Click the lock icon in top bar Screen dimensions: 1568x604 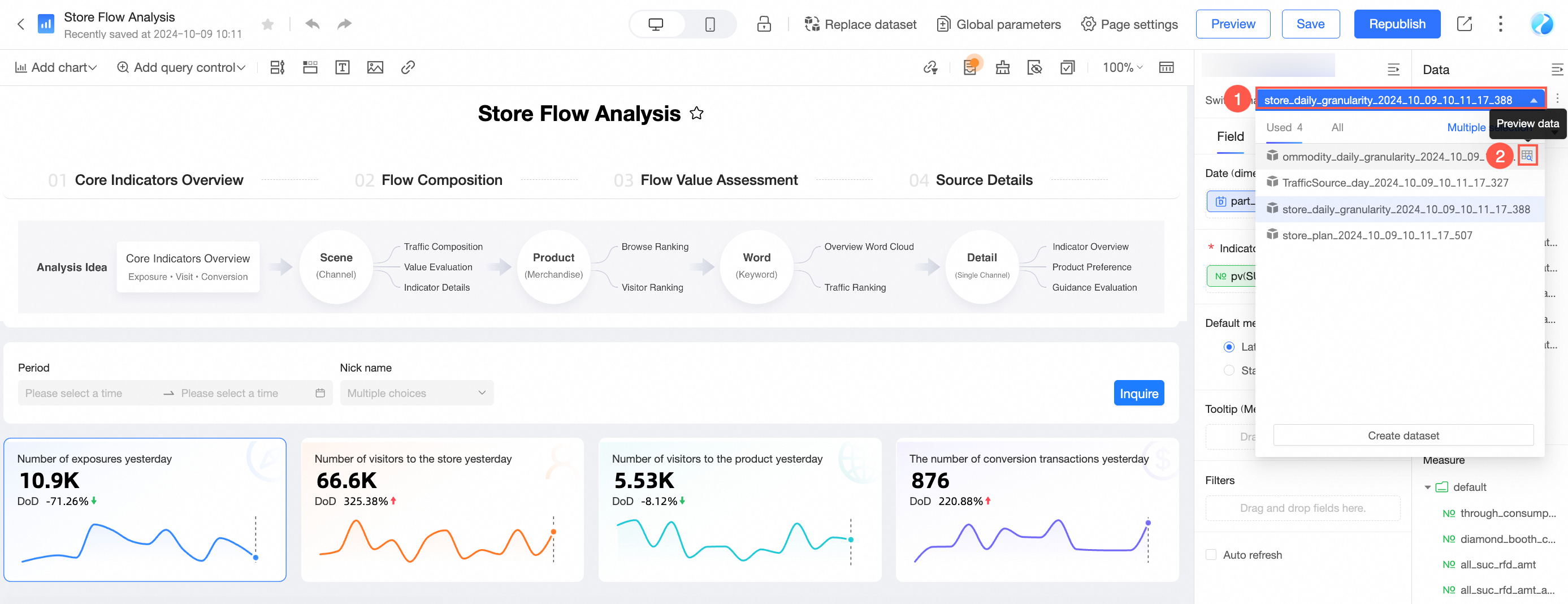763,24
